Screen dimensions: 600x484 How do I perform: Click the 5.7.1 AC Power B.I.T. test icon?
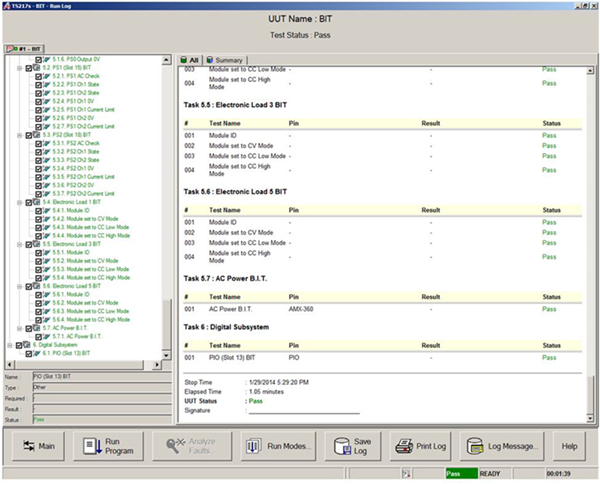click(45, 336)
